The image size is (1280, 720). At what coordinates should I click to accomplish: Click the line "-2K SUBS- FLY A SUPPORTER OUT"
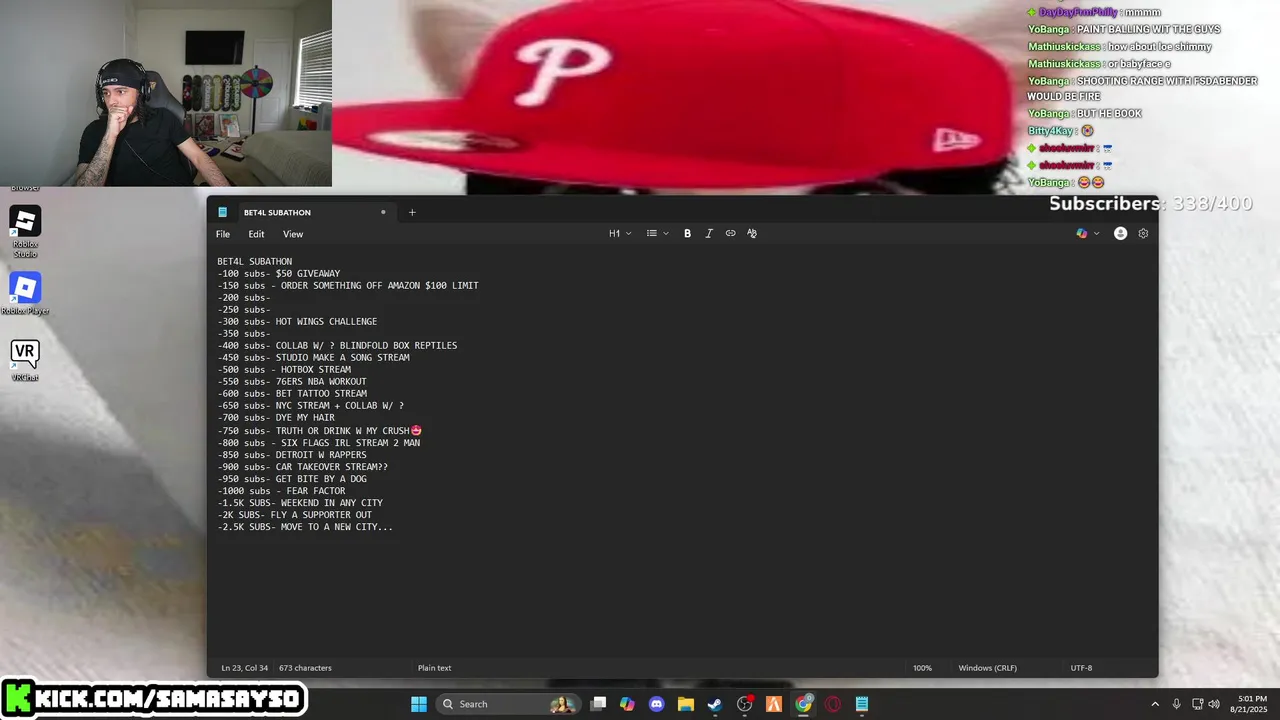pos(294,515)
